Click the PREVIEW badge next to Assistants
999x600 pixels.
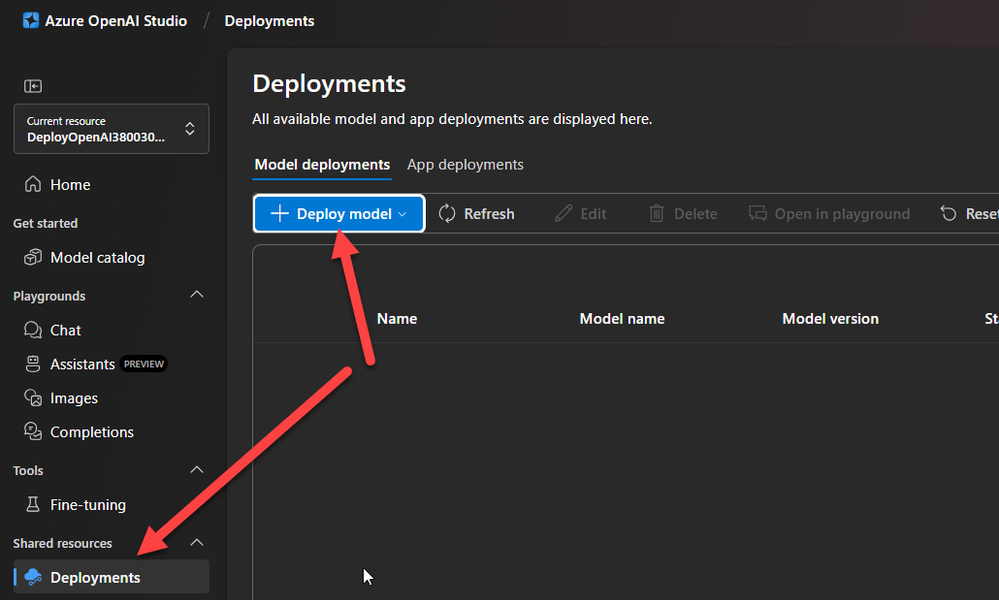[143, 364]
